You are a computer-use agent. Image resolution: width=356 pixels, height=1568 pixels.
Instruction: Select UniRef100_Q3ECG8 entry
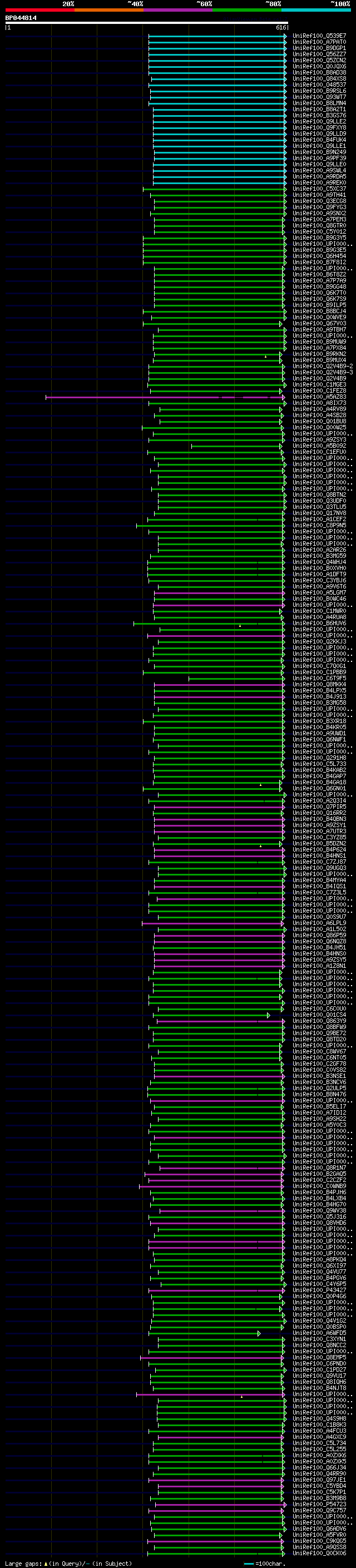(x=319, y=201)
